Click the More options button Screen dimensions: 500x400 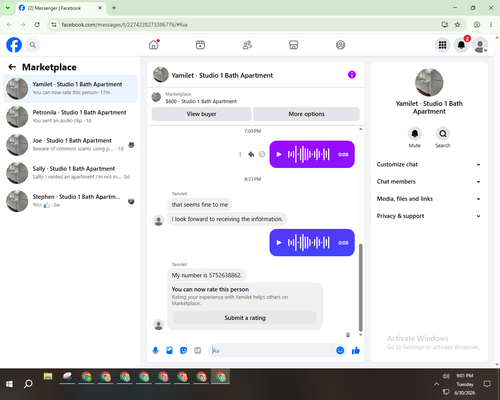(x=306, y=114)
